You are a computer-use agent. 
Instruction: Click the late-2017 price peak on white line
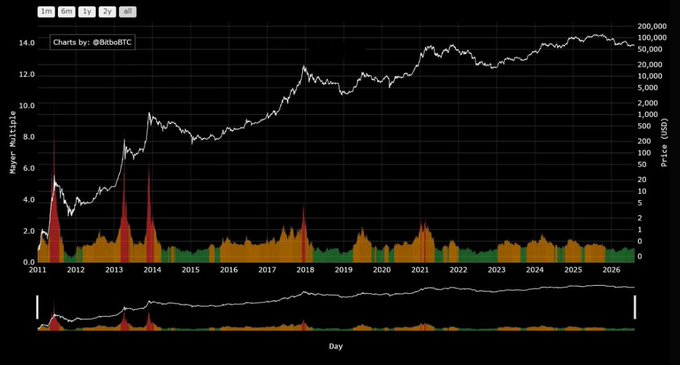pos(304,66)
